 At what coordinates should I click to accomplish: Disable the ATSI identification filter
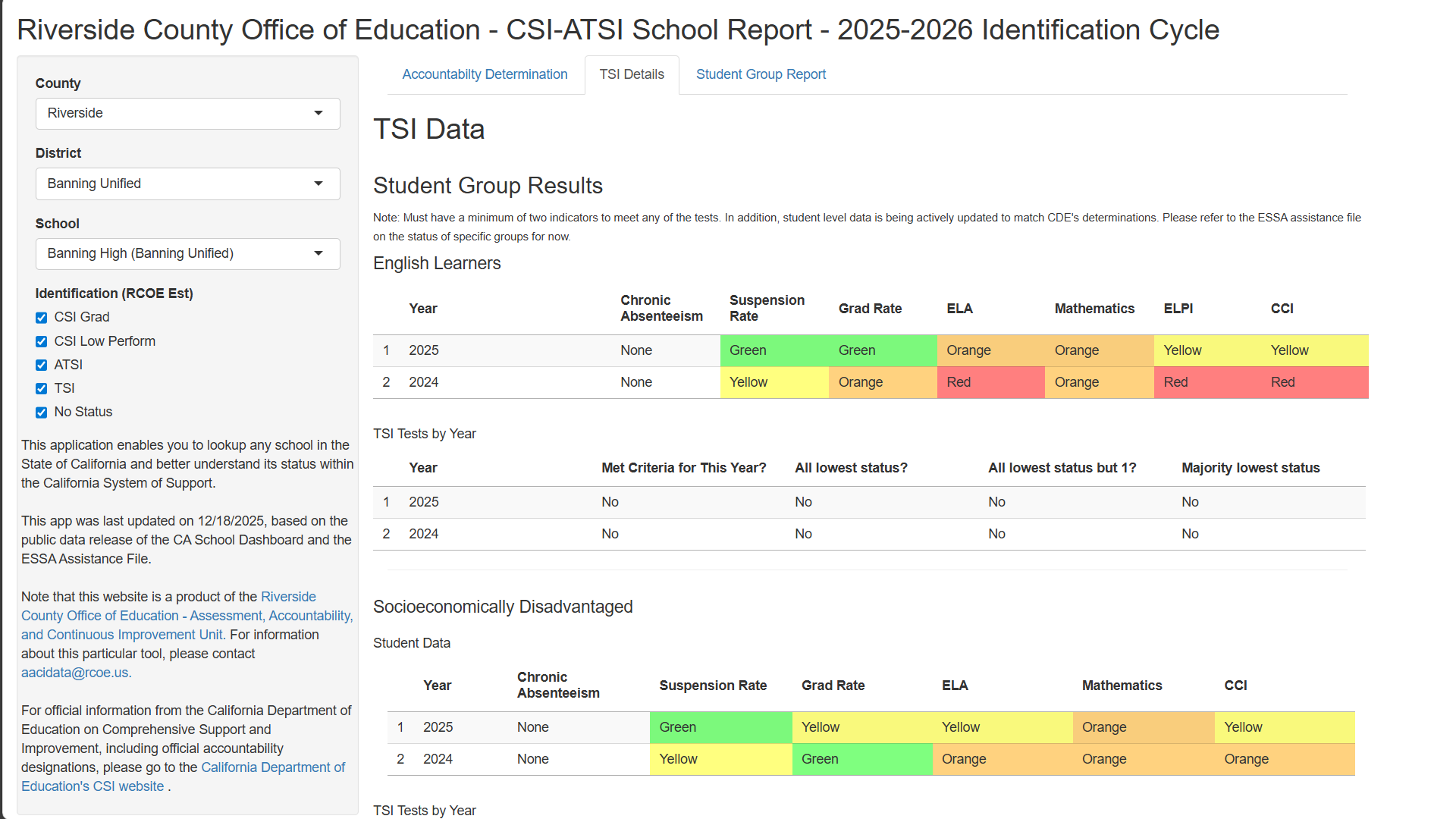point(41,365)
